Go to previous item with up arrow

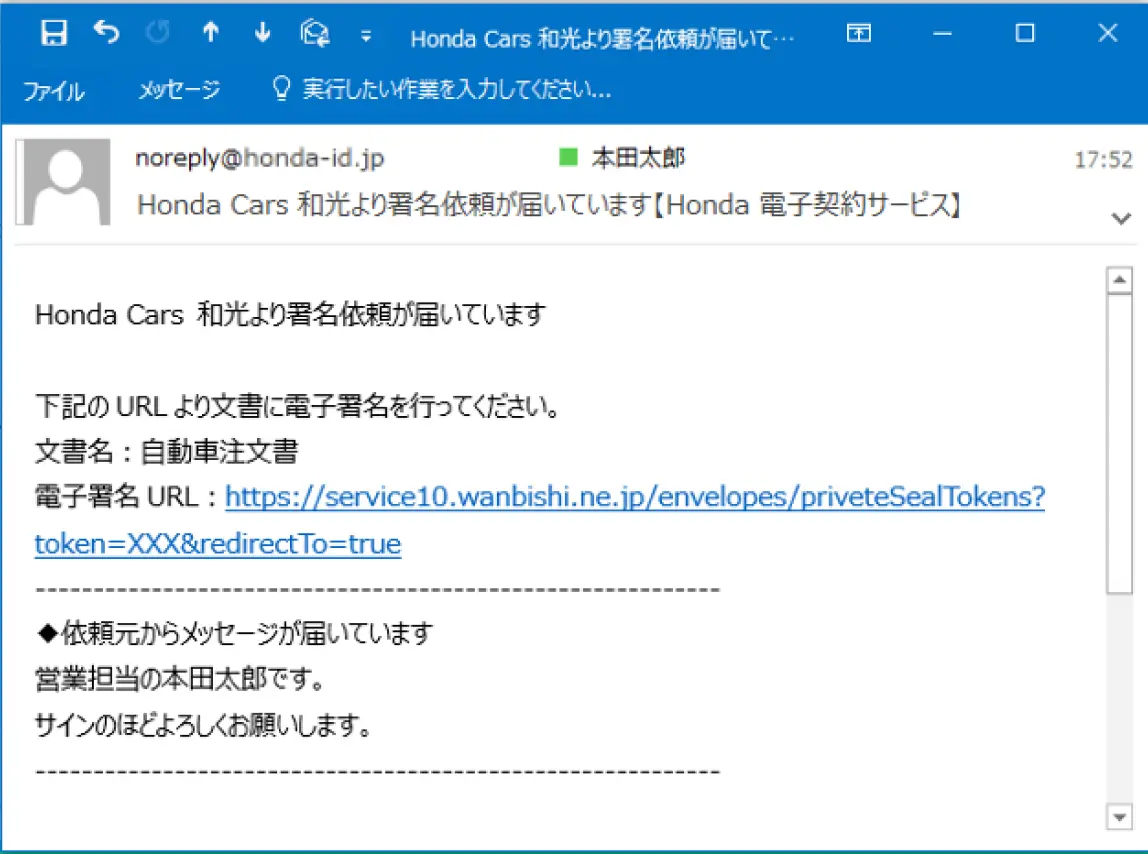[x=211, y=32]
